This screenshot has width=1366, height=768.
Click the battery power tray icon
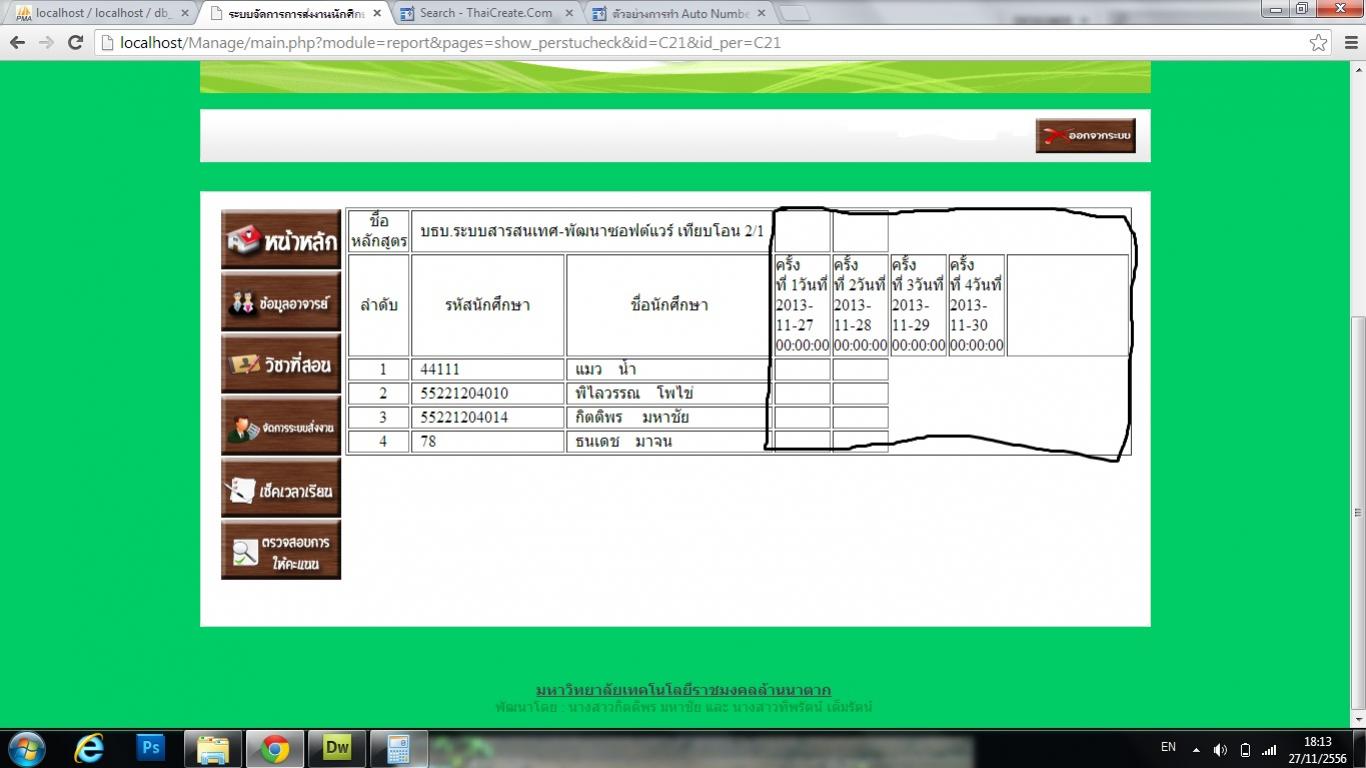[x=1245, y=749]
